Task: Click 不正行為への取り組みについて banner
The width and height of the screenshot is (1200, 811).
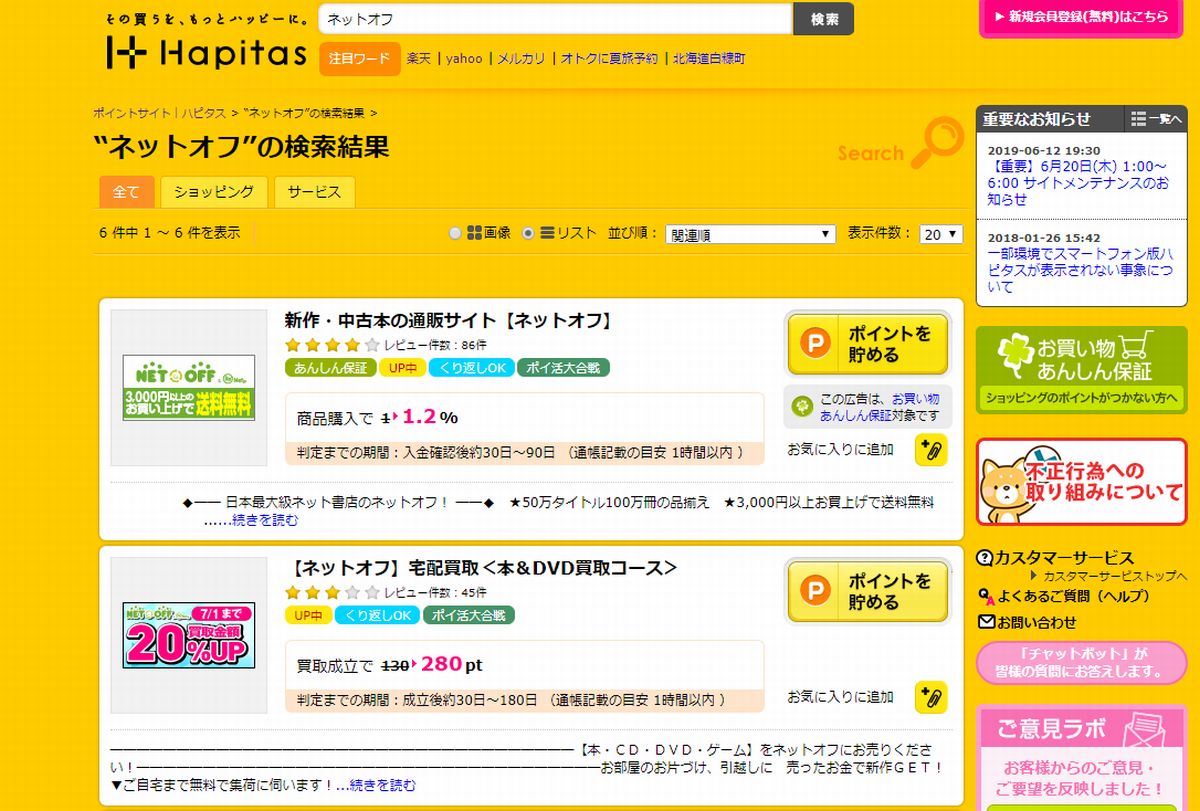Action: click(x=1081, y=482)
